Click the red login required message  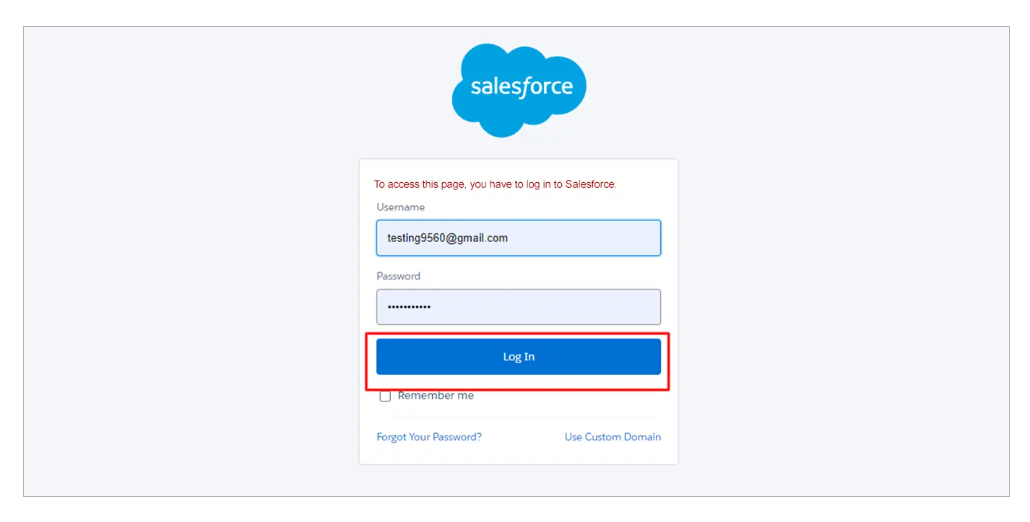tap(495, 184)
